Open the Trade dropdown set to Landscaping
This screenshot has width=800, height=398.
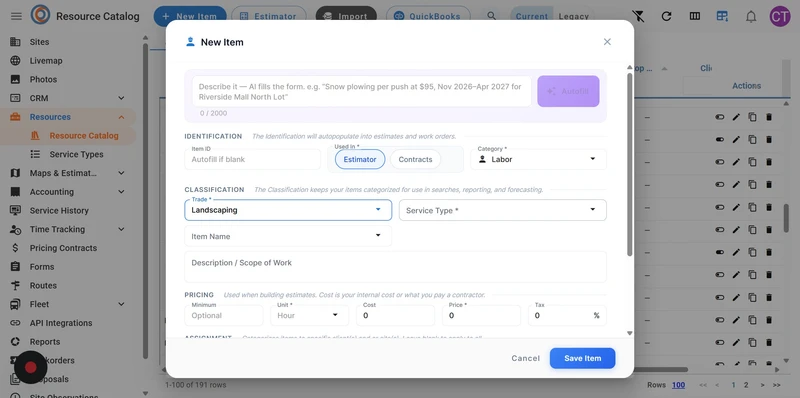288,210
